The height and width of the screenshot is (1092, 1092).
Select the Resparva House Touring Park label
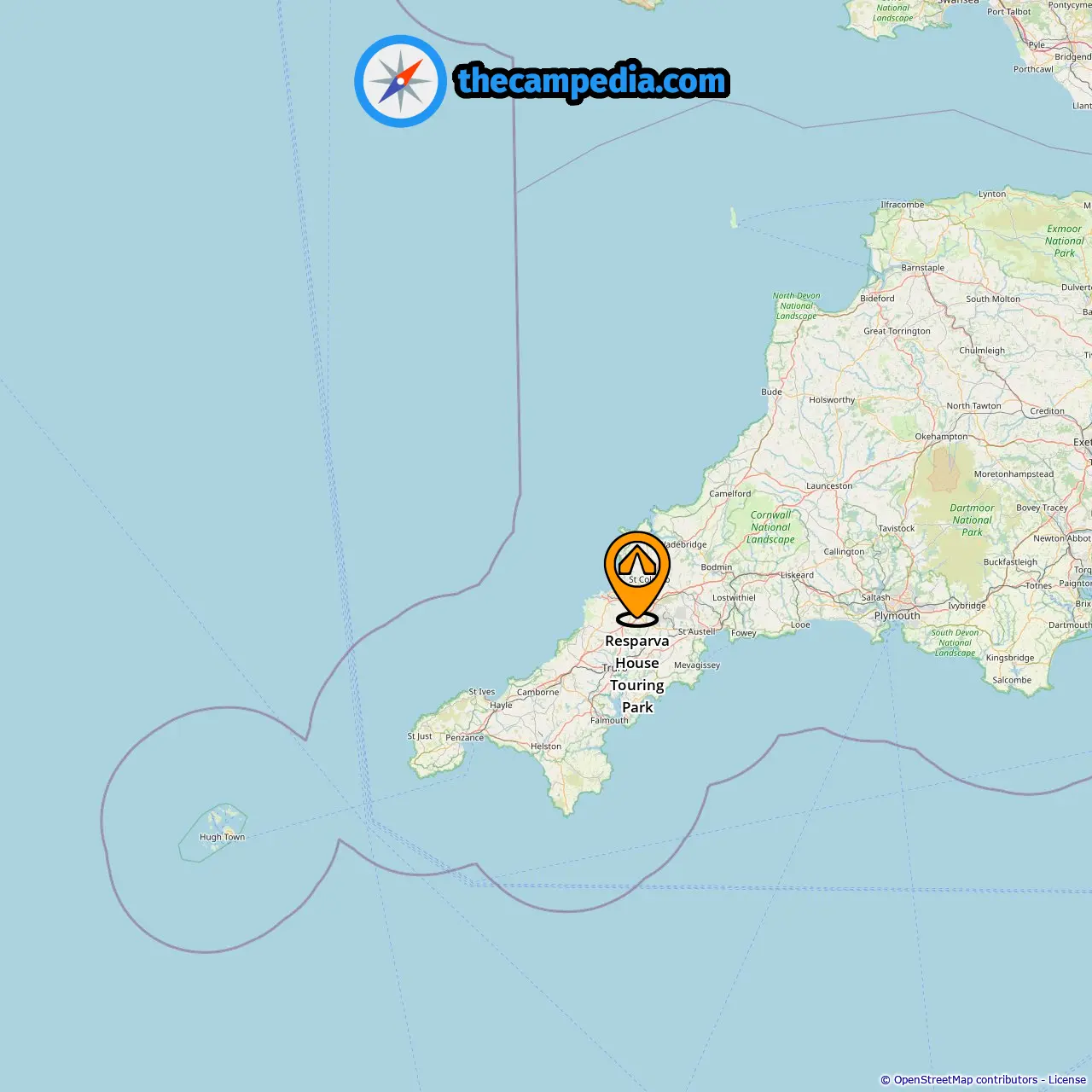coord(637,674)
